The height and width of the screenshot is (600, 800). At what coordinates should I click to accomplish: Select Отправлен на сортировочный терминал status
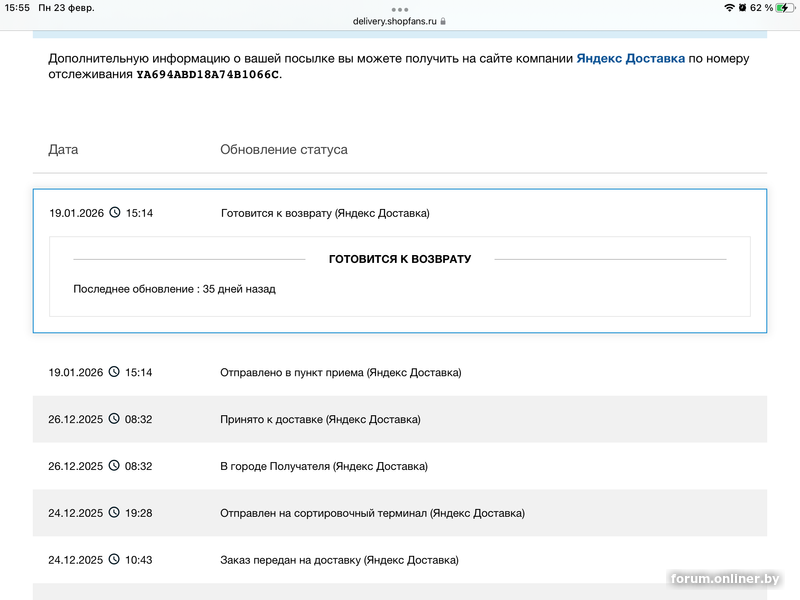pos(372,513)
